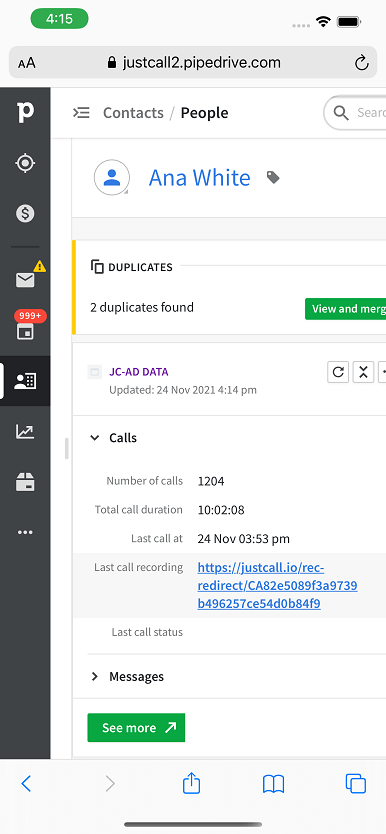Open Leads target icon in sidebar
Screen dimensions: 386x834
(25, 163)
